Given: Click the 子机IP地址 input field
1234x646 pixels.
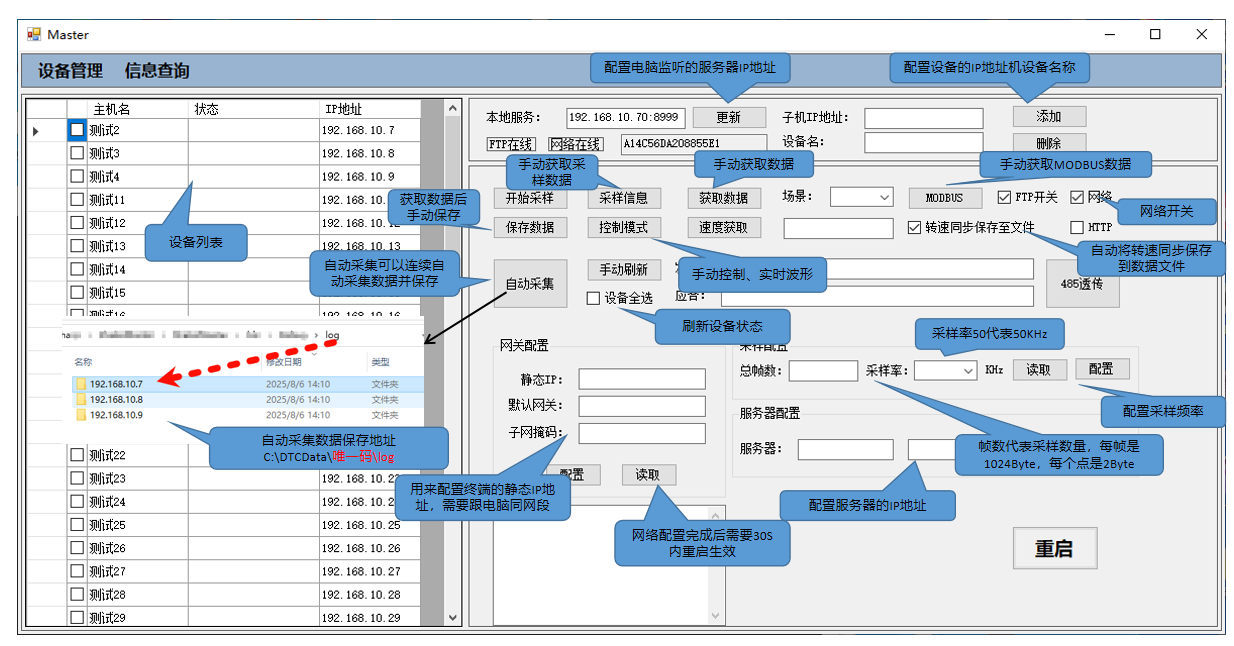Looking at the screenshot, I should coord(923,118).
